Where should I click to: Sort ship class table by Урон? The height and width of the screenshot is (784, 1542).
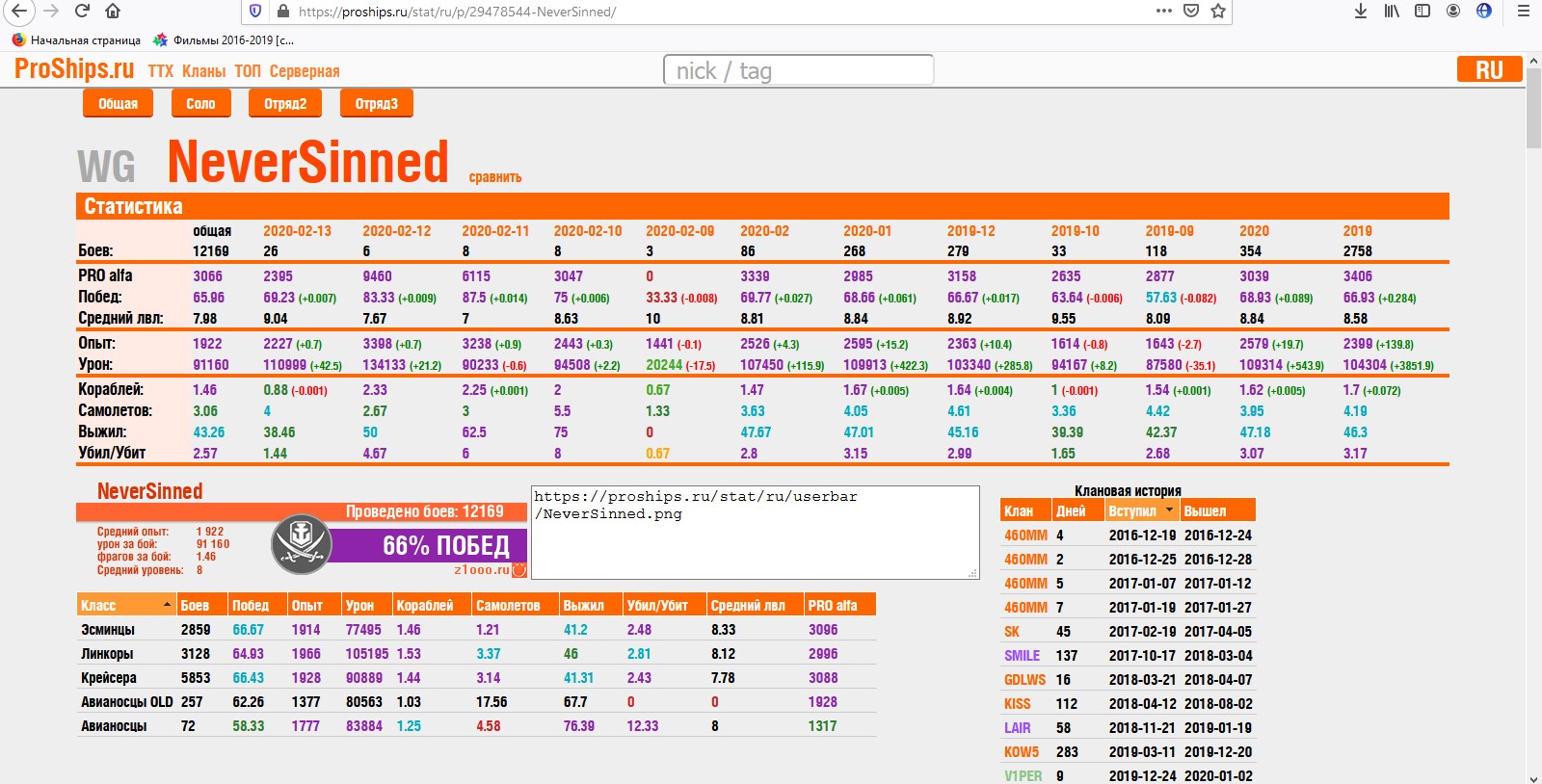359,605
